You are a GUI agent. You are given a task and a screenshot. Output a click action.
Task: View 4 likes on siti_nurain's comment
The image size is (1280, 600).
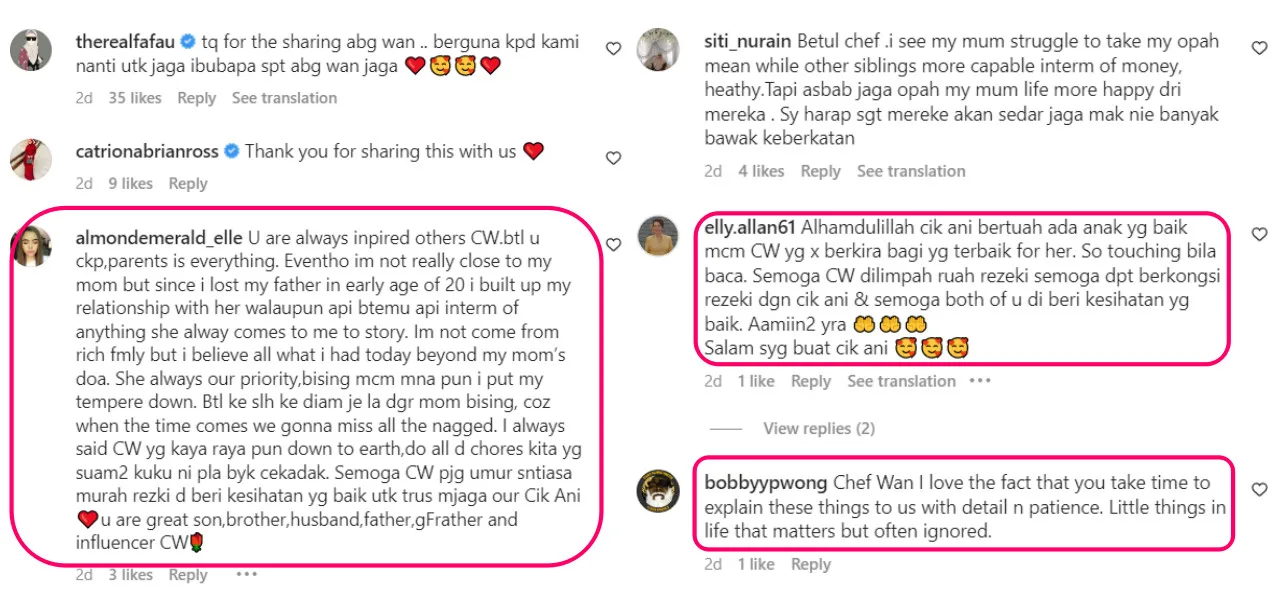click(761, 171)
